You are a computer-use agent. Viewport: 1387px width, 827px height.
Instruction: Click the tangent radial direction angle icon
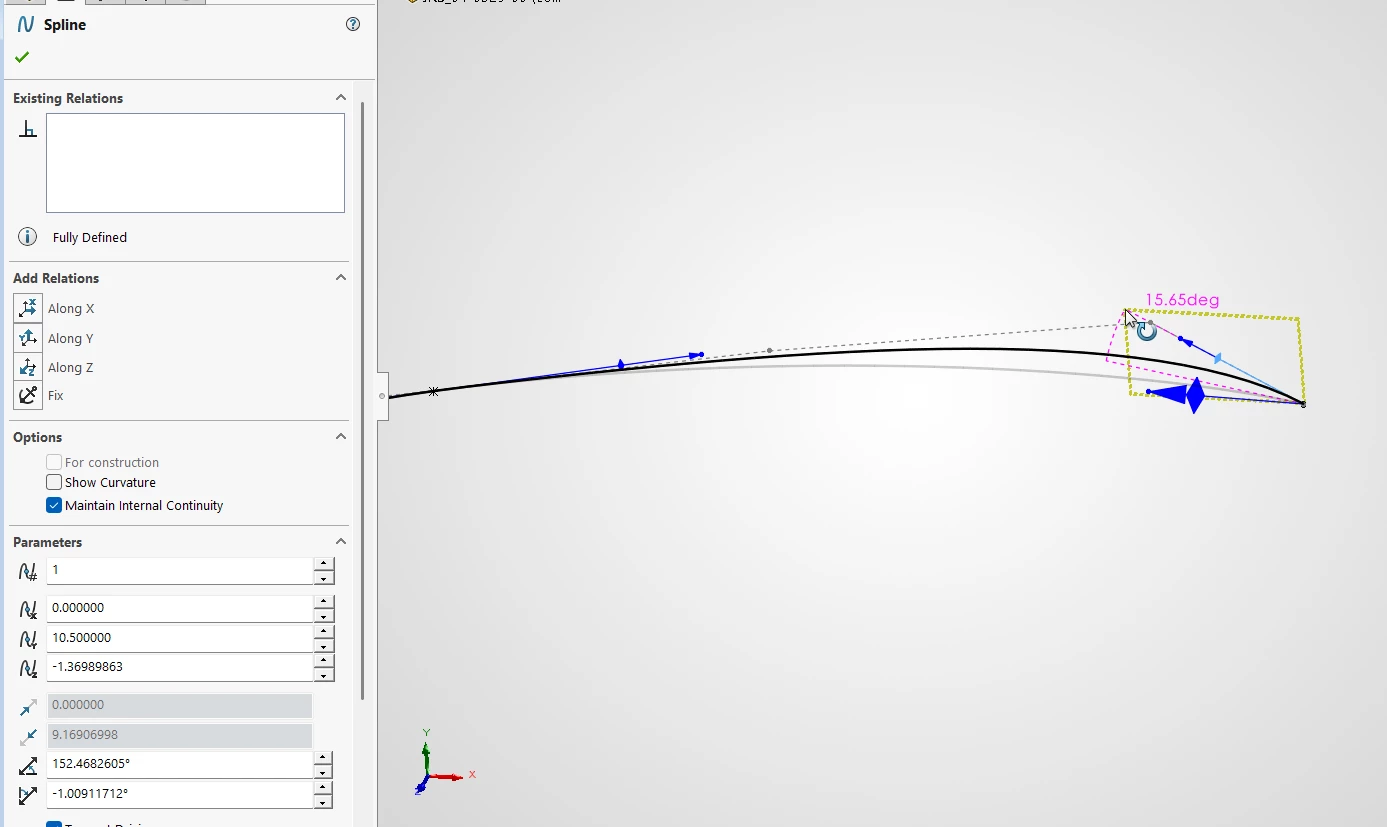coord(28,766)
